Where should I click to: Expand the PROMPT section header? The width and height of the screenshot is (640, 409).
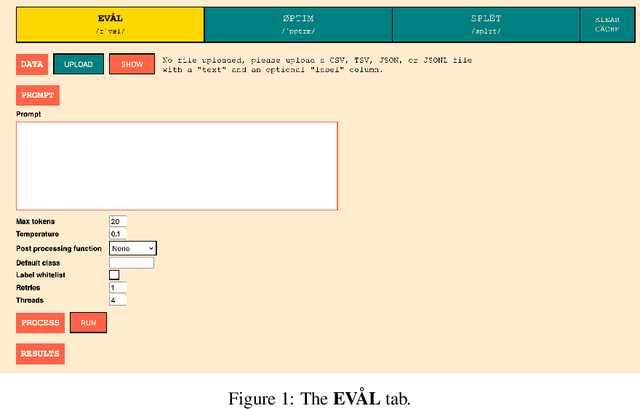click(x=38, y=95)
